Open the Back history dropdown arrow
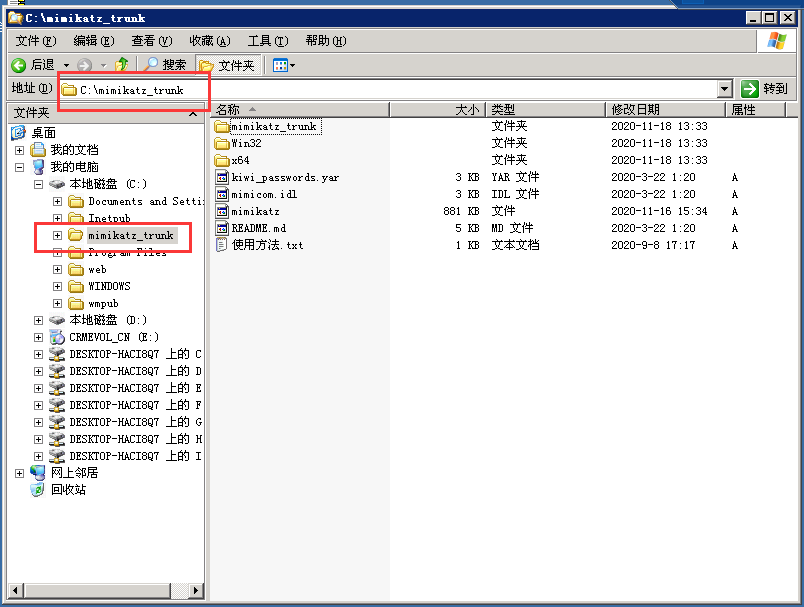Viewport: 804px width, 607px height. pos(66,66)
